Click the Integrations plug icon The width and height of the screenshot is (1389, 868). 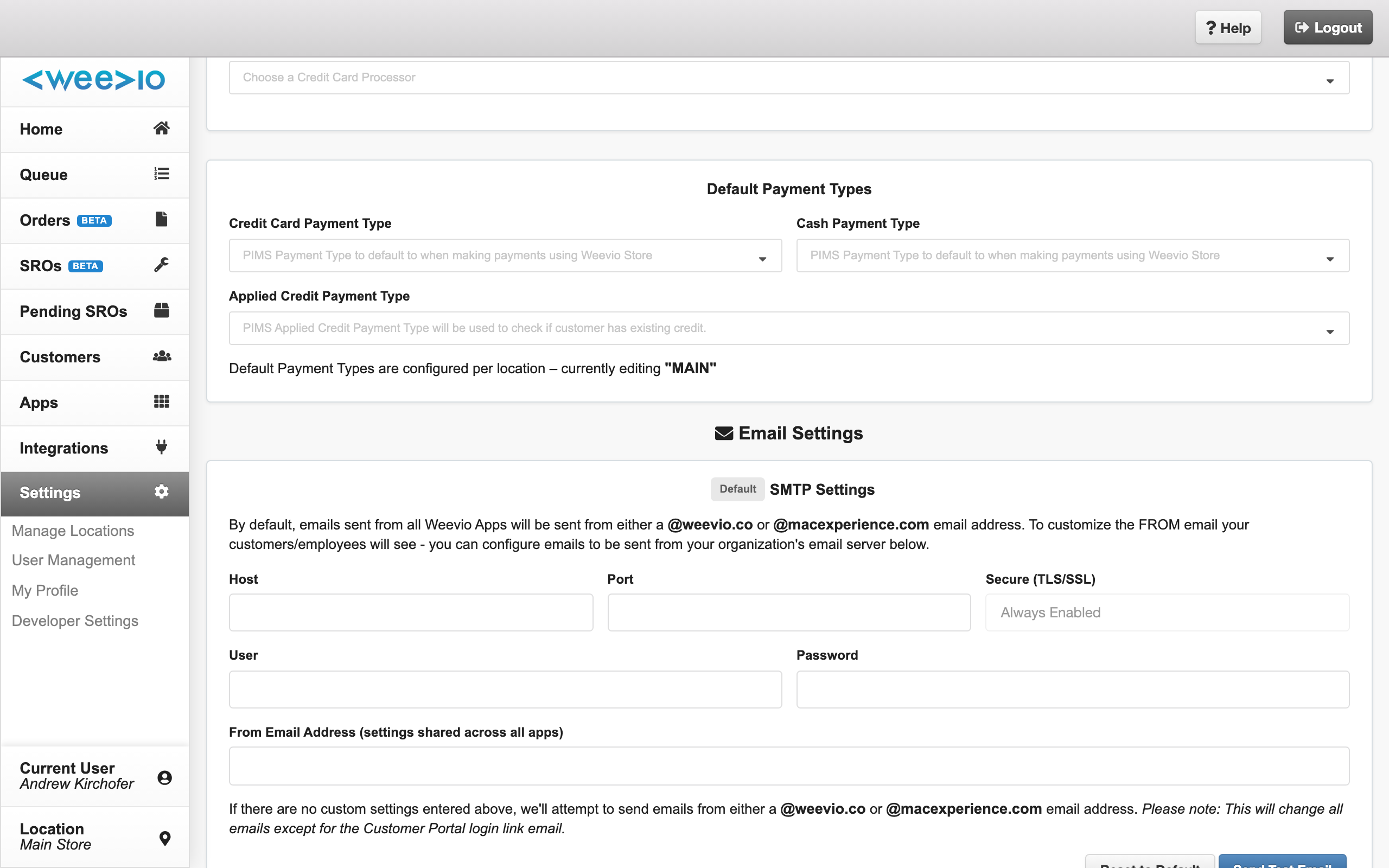click(161, 446)
